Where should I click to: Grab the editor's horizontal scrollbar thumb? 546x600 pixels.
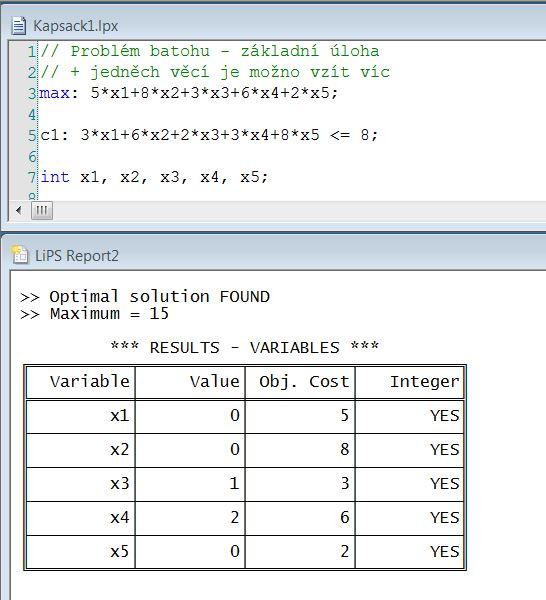coord(42,210)
